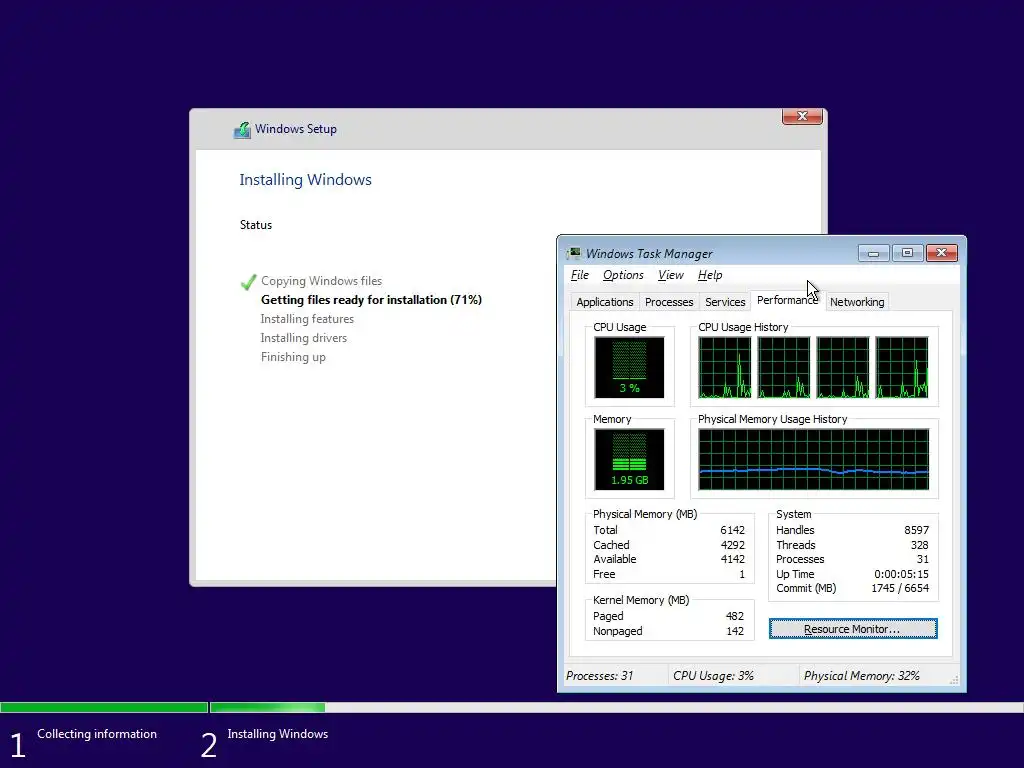This screenshot has height=768, width=1024.
Task: Click Commit (MB) value 1745 / 6654
Action: pos(900,588)
